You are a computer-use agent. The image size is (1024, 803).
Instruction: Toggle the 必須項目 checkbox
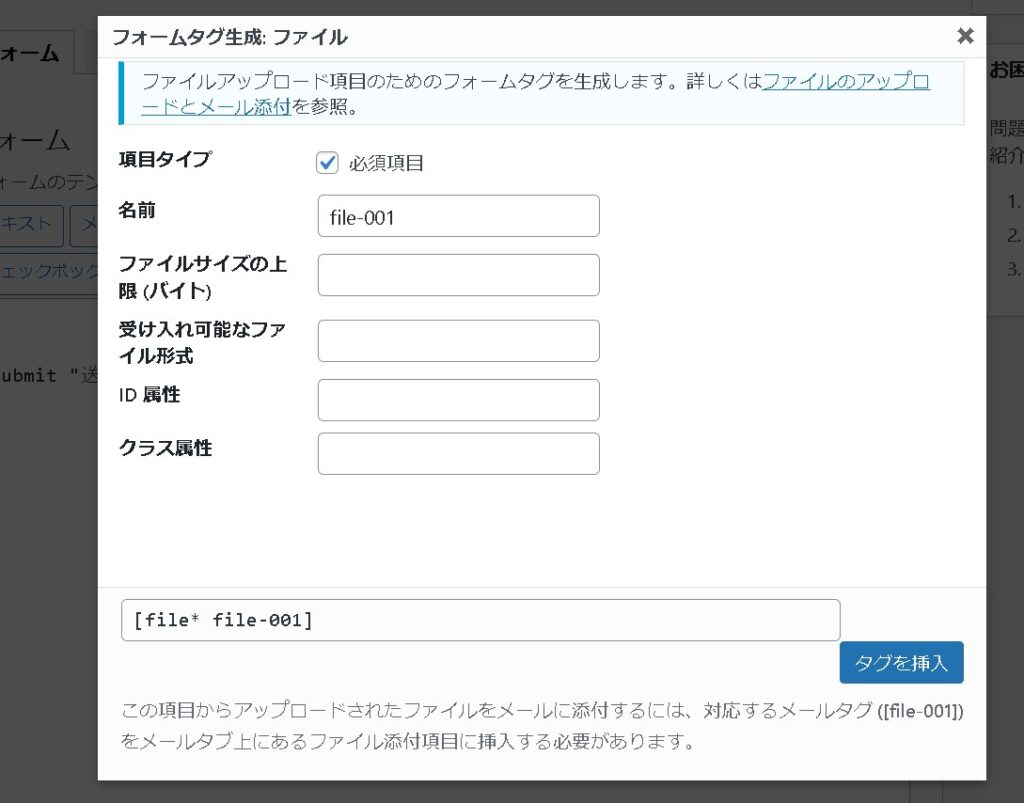327,163
